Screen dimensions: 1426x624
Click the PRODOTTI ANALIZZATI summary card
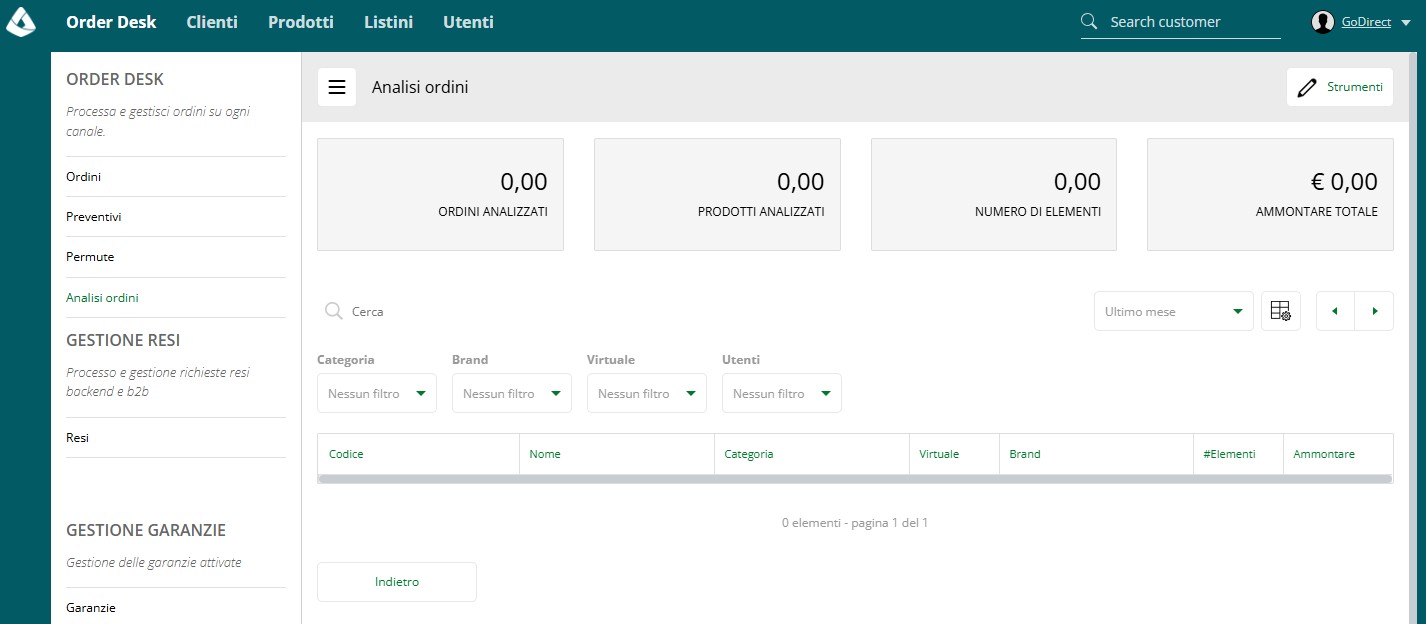click(717, 194)
